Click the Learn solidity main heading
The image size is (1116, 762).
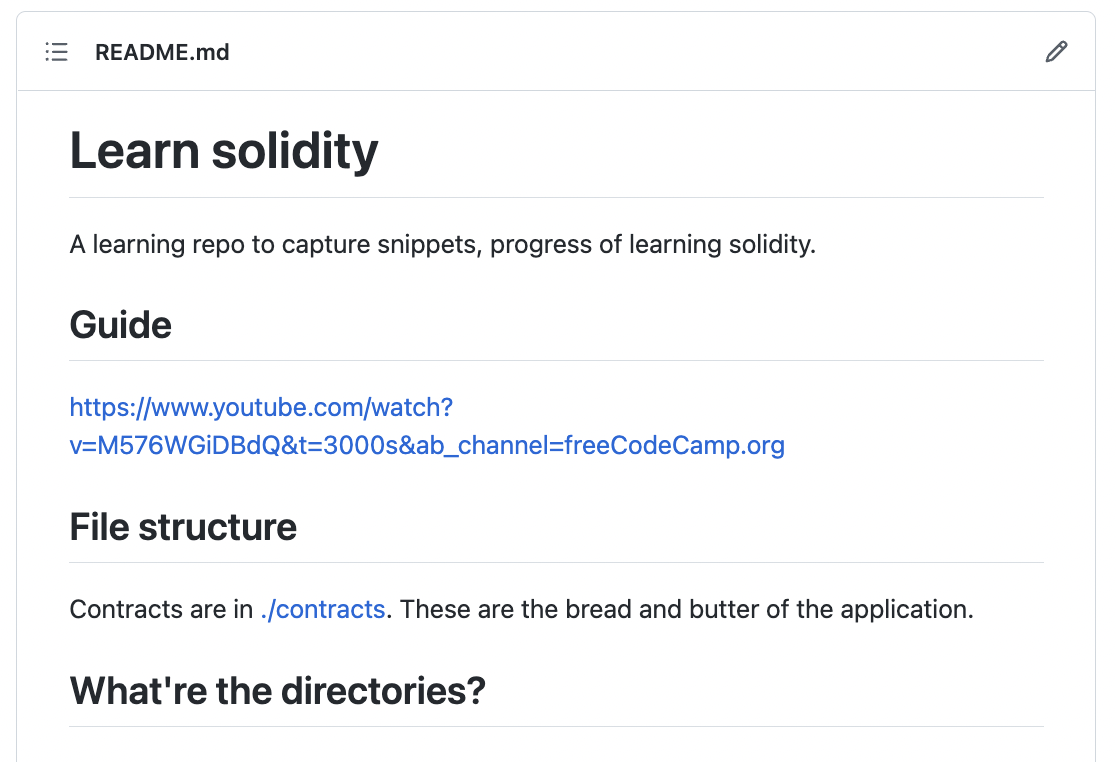(223, 152)
